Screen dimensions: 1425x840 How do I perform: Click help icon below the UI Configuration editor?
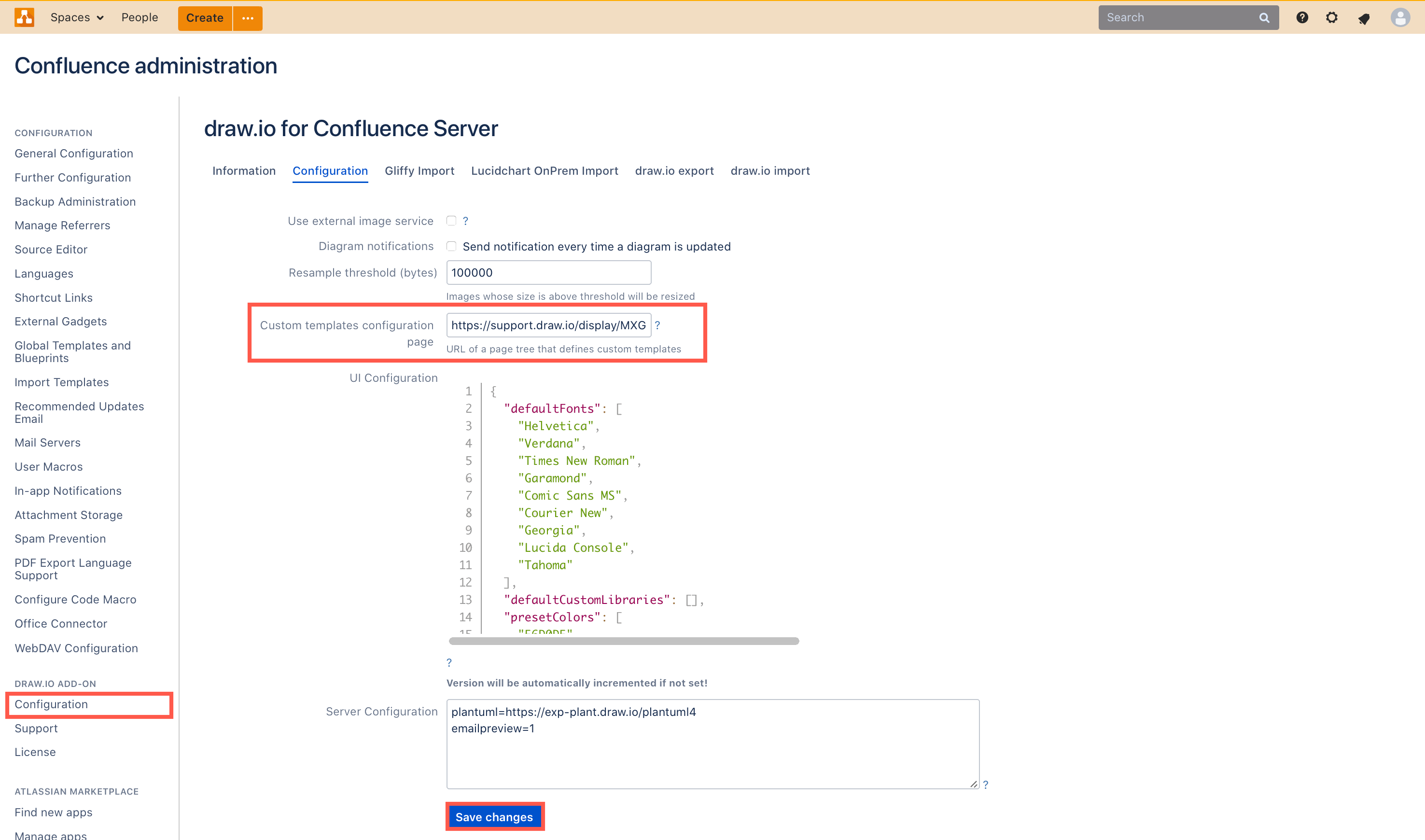click(x=449, y=662)
